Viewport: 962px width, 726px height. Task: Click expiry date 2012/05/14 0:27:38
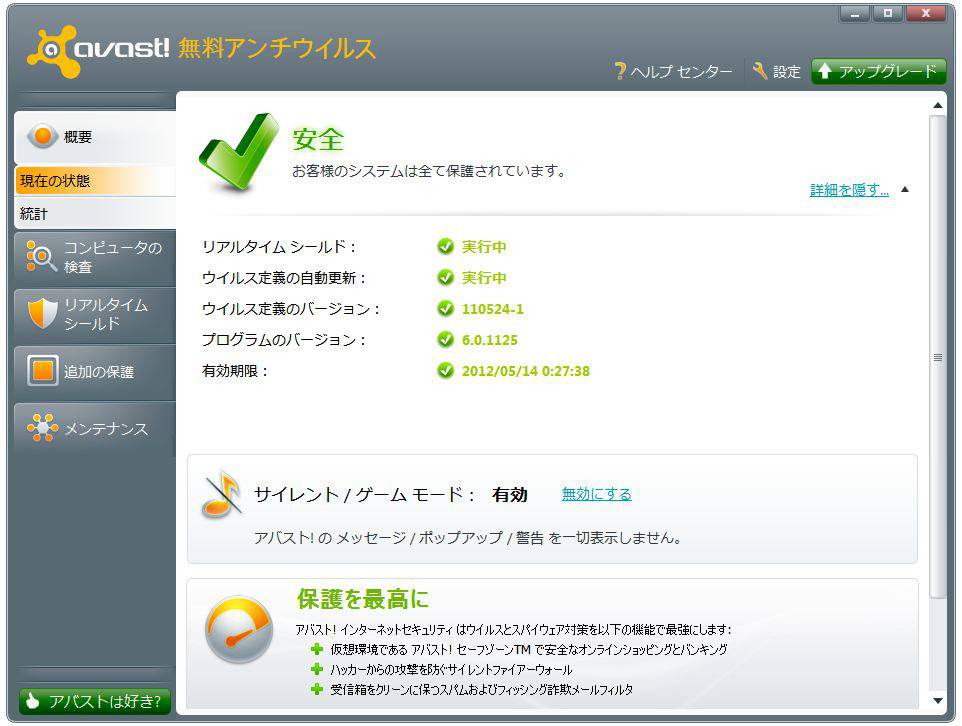[x=526, y=371]
